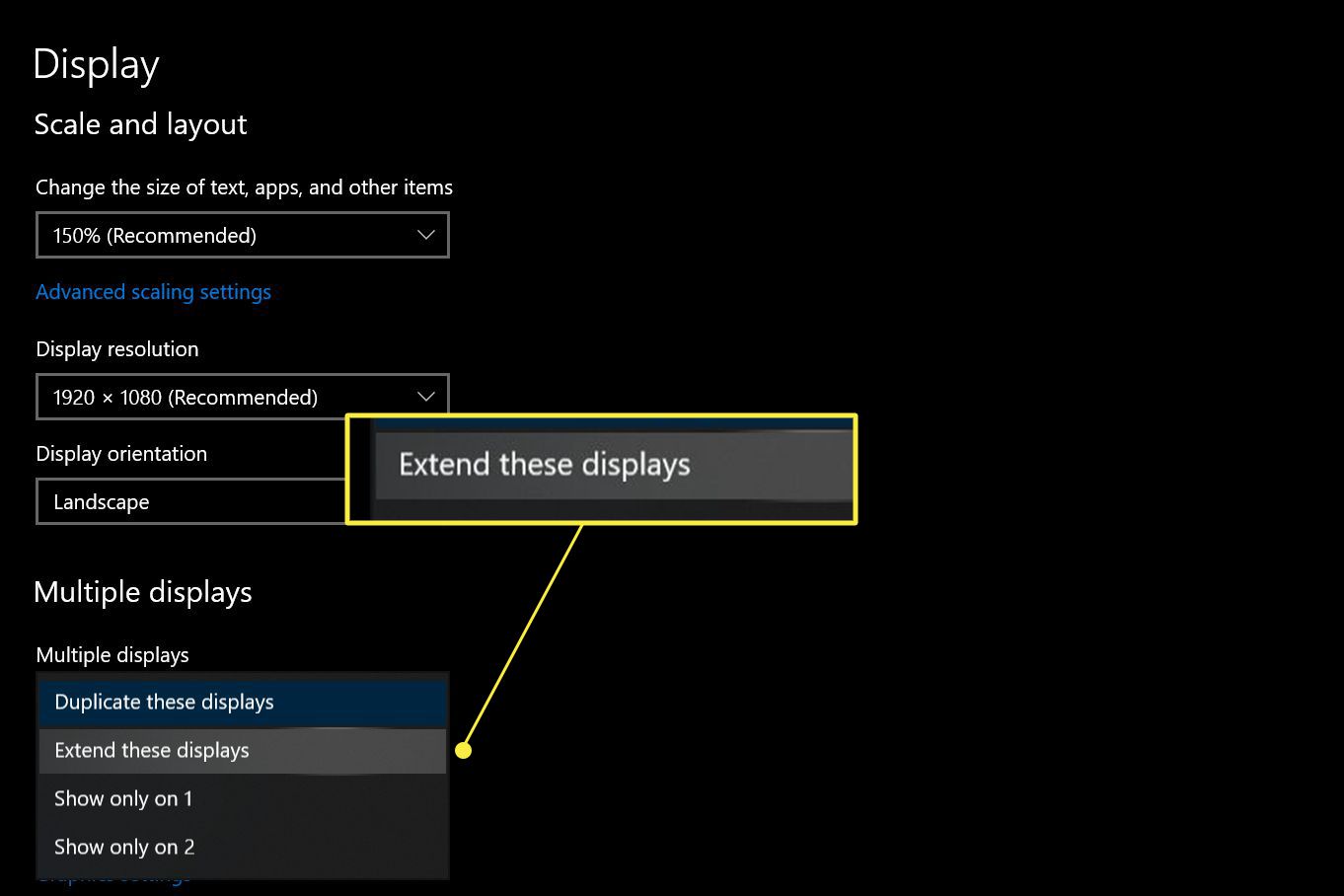Screen dimensions: 1344x896
Task: Click the small Multiple displays label above list
Action: (112, 655)
